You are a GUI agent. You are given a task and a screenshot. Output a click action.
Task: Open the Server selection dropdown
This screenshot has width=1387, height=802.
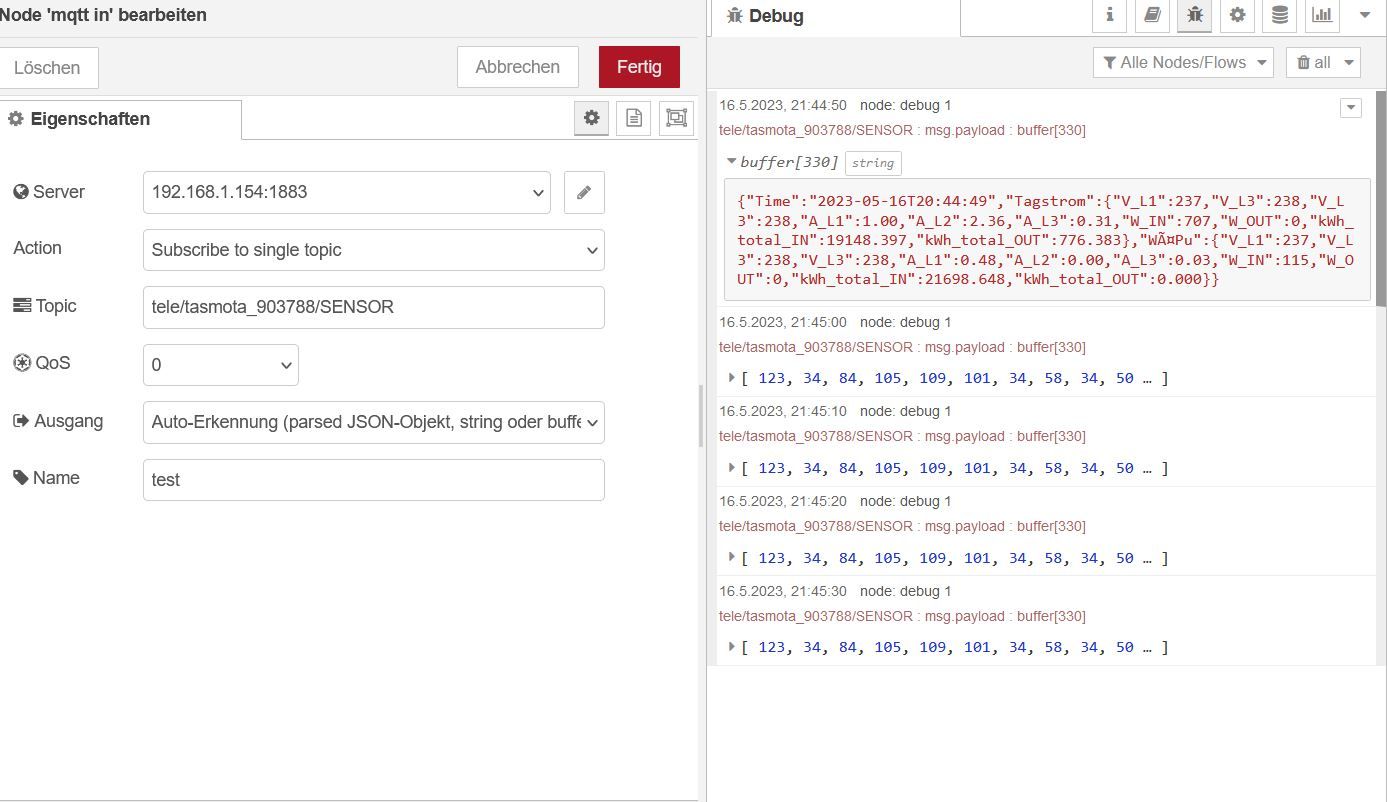click(347, 192)
